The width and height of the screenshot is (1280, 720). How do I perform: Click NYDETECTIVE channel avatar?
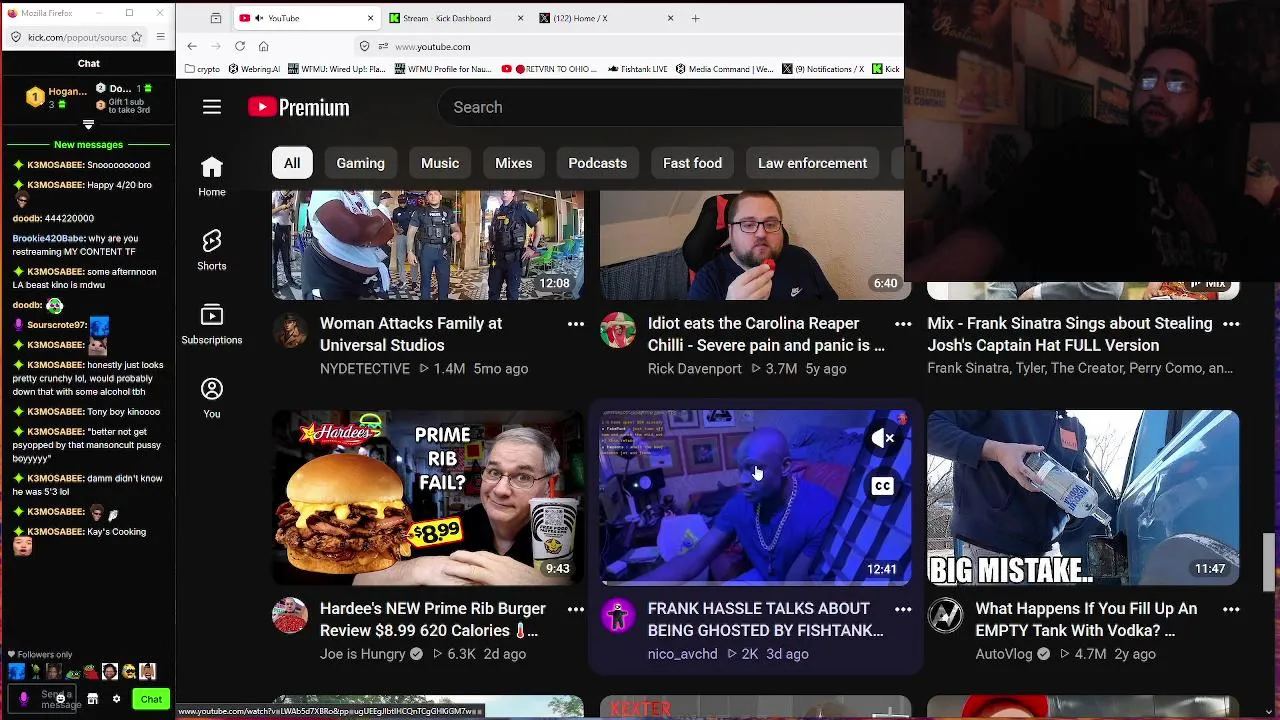coord(290,330)
